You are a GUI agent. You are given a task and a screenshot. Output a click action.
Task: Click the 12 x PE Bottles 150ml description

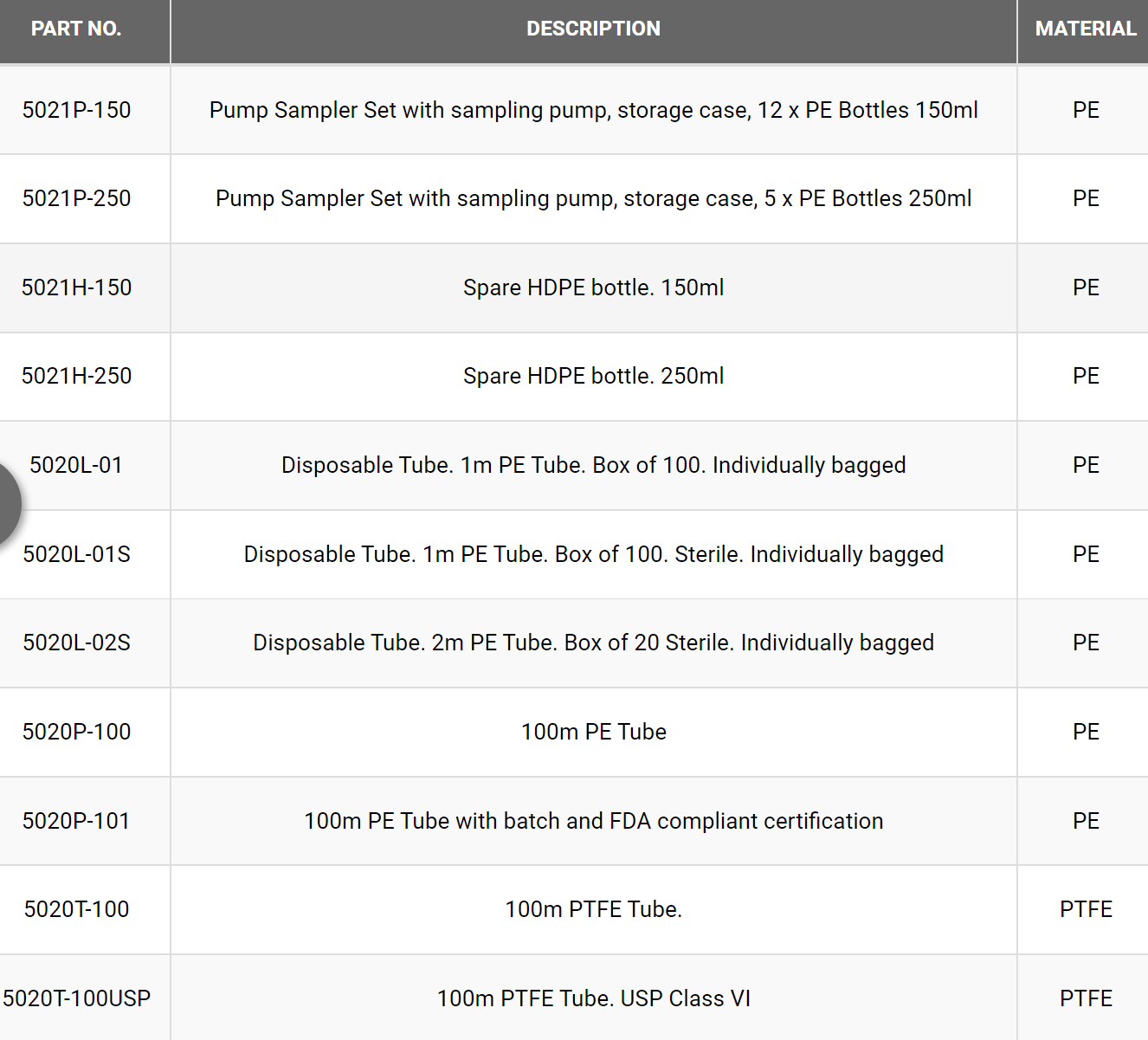tap(593, 110)
